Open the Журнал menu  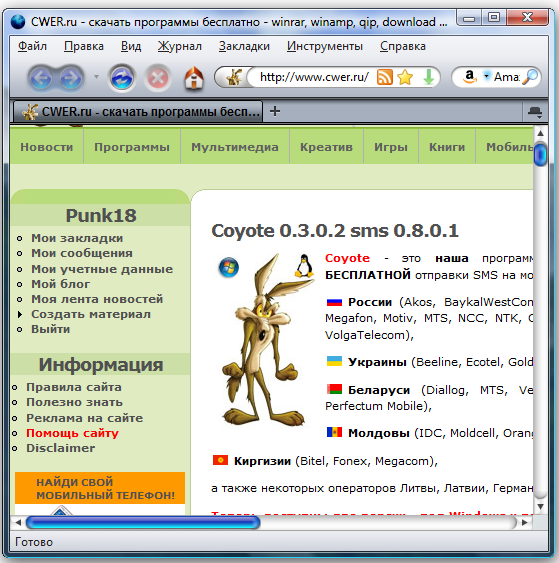coord(180,46)
